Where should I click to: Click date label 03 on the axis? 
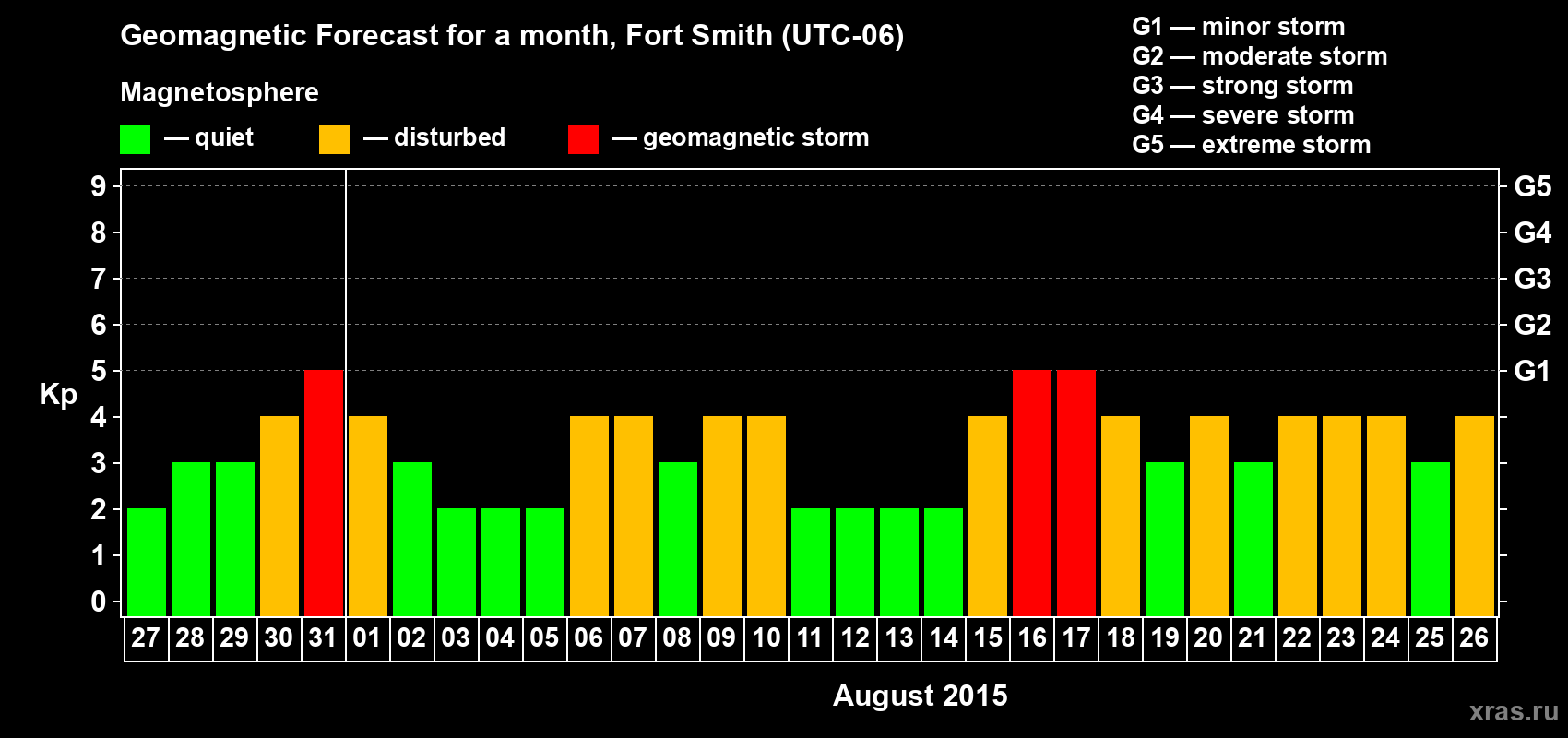(456, 638)
